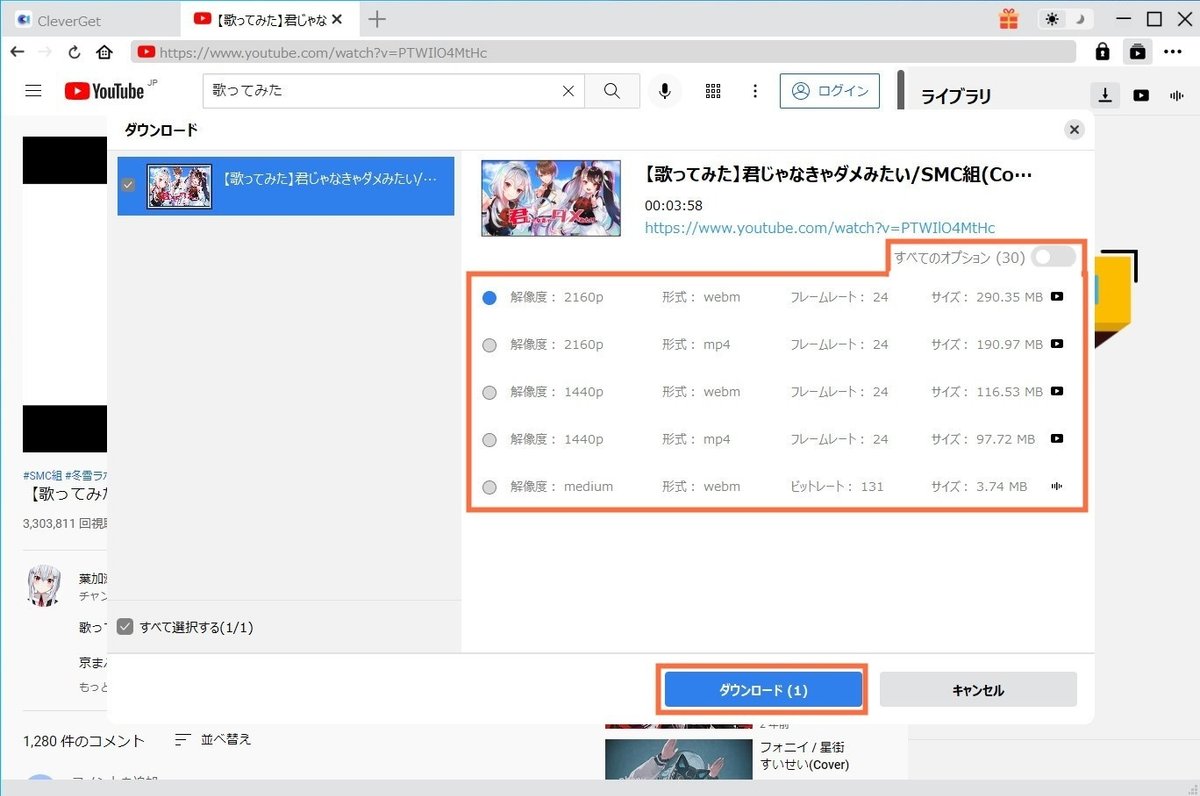
Task: Click the video thumbnail in left list
Action: [179, 186]
